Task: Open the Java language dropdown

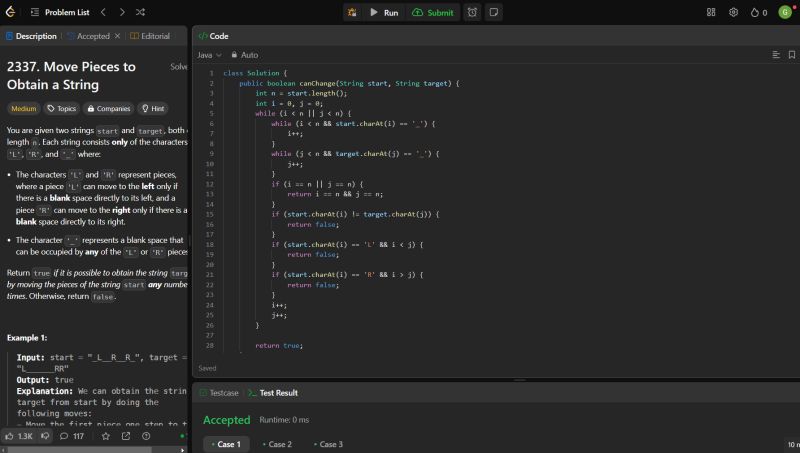Action: click(x=209, y=55)
